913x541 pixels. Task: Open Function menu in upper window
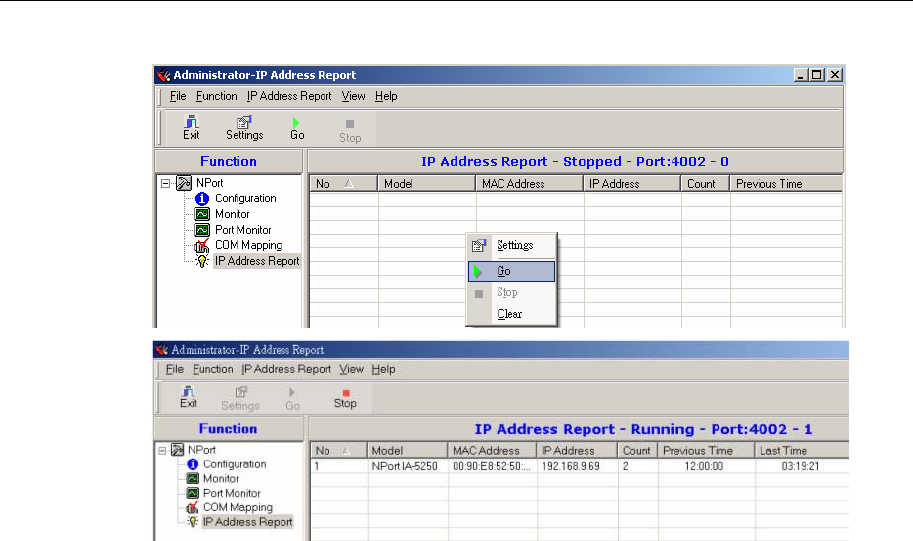(216, 96)
